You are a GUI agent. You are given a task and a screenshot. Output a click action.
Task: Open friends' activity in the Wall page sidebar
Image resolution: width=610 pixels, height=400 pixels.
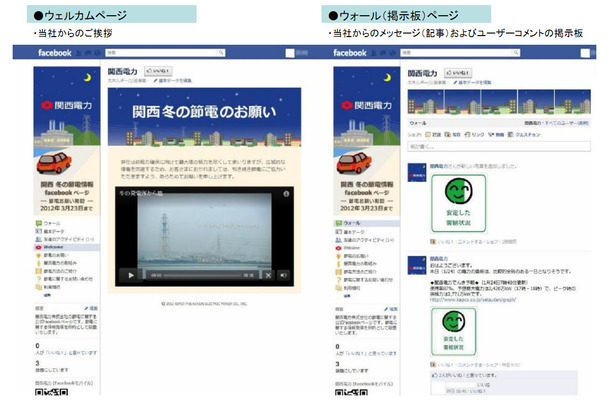point(365,240)
